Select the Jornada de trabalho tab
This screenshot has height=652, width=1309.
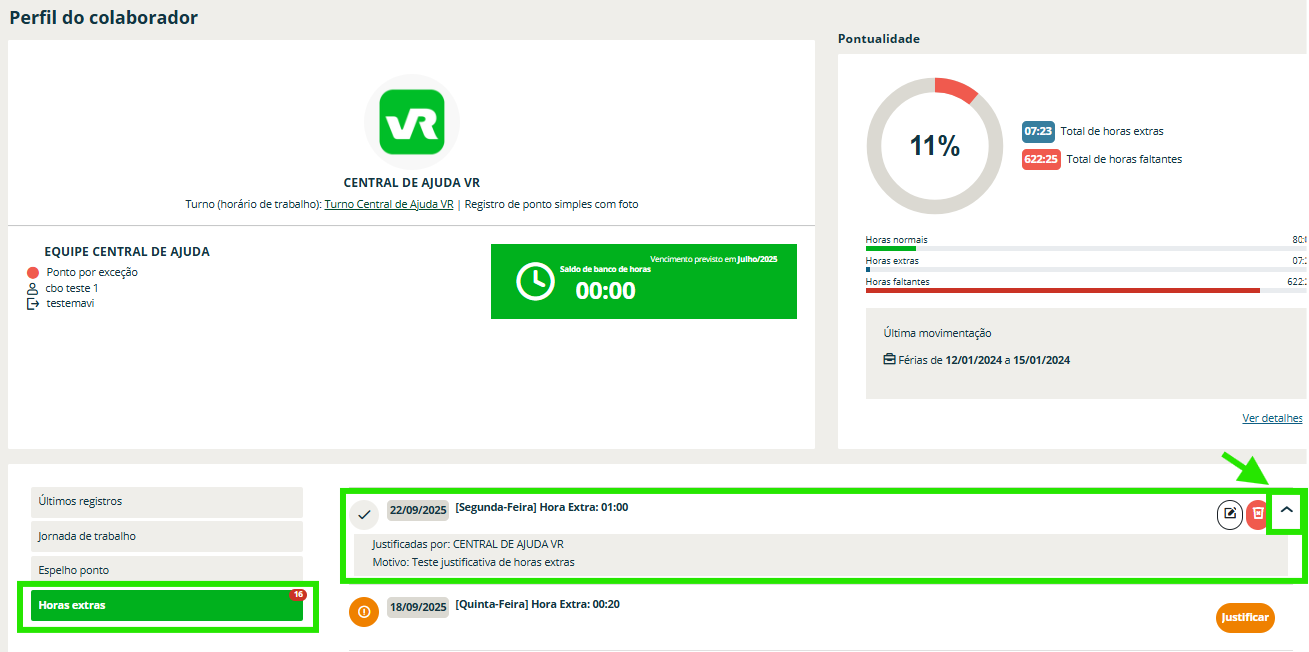coord(166,536)
